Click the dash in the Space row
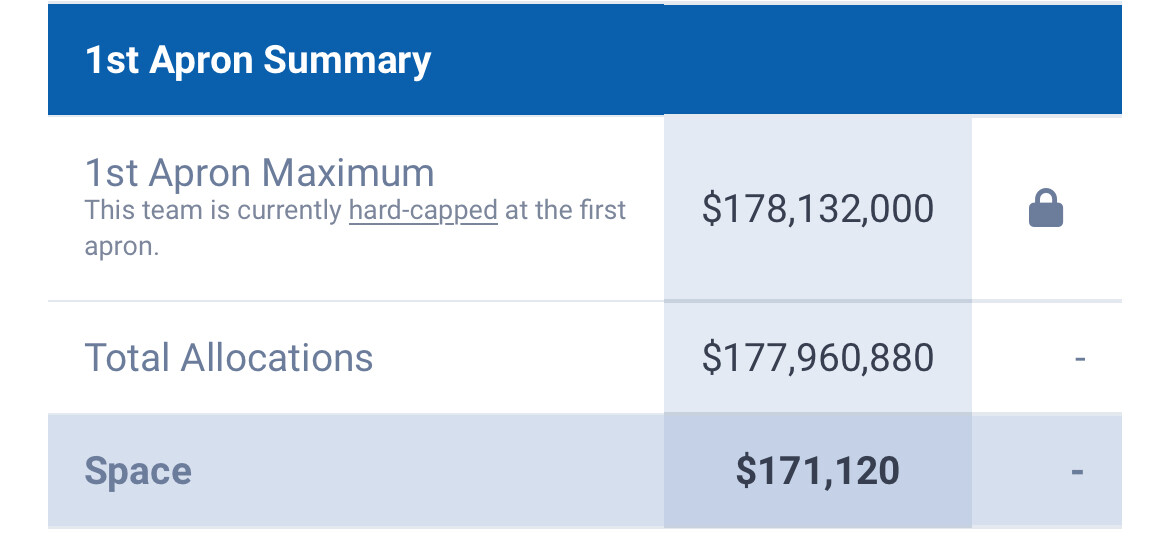1170x543 pixels. point(1077,470)
